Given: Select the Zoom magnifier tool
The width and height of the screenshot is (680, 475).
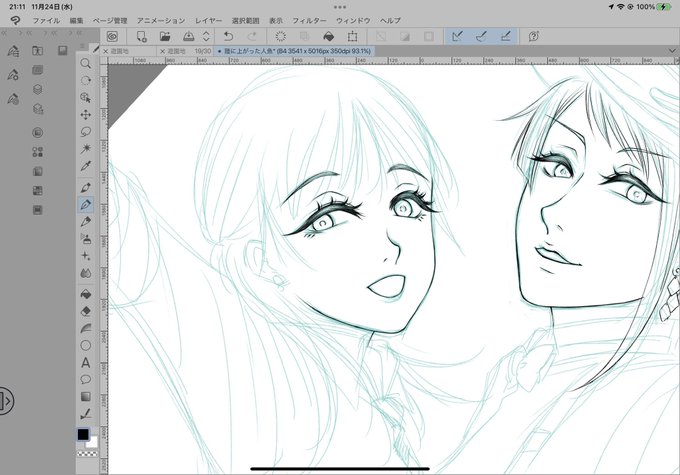Looking at the screenshot, I should [x=85, y=63].
